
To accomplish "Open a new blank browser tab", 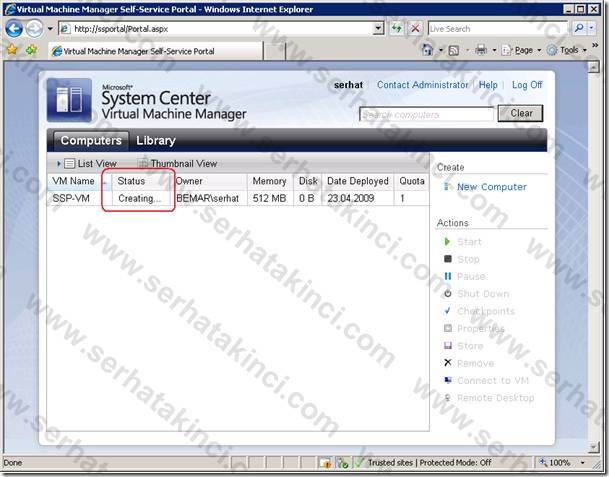I will [274, 51].
